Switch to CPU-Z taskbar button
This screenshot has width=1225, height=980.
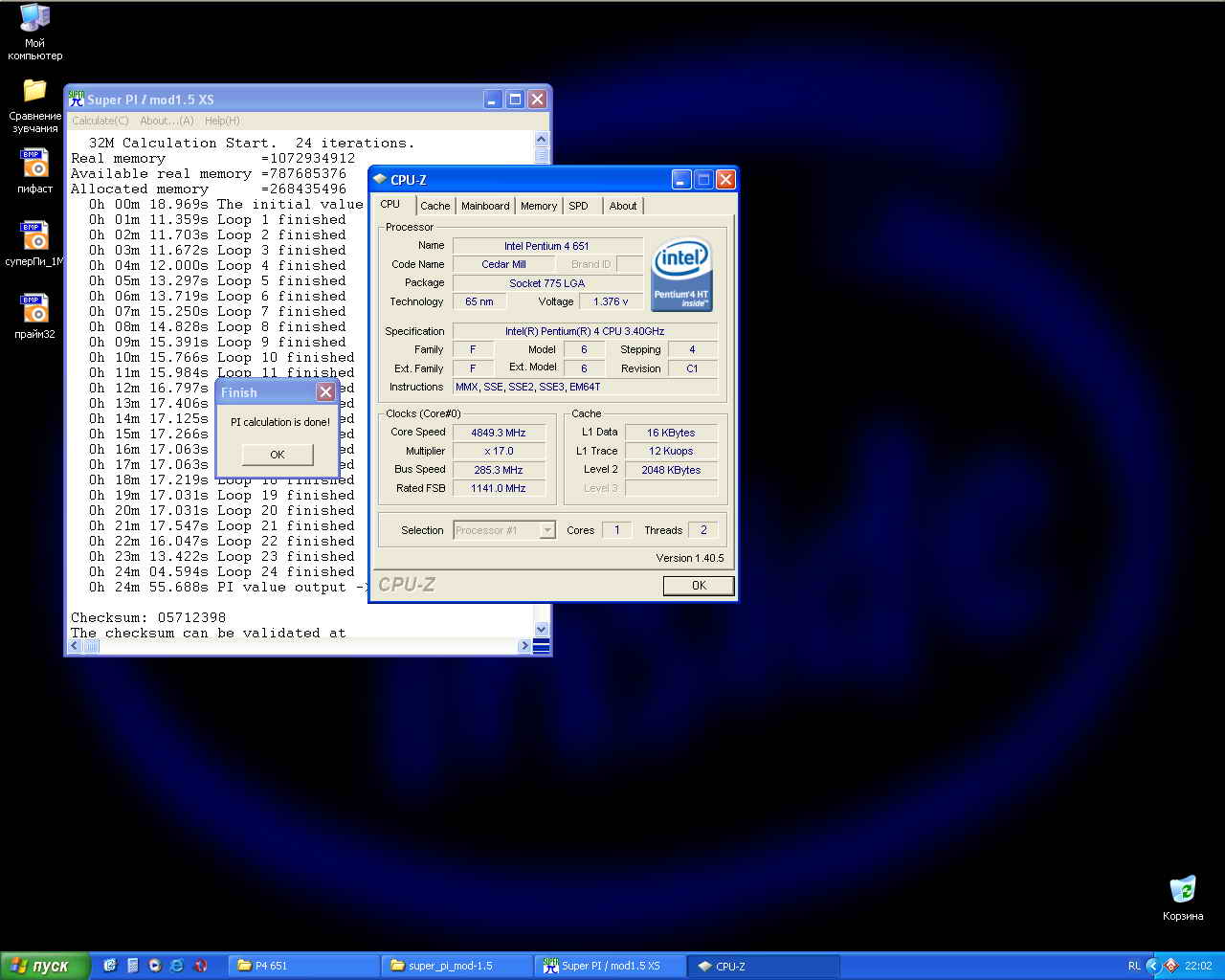tap(763, 966)
